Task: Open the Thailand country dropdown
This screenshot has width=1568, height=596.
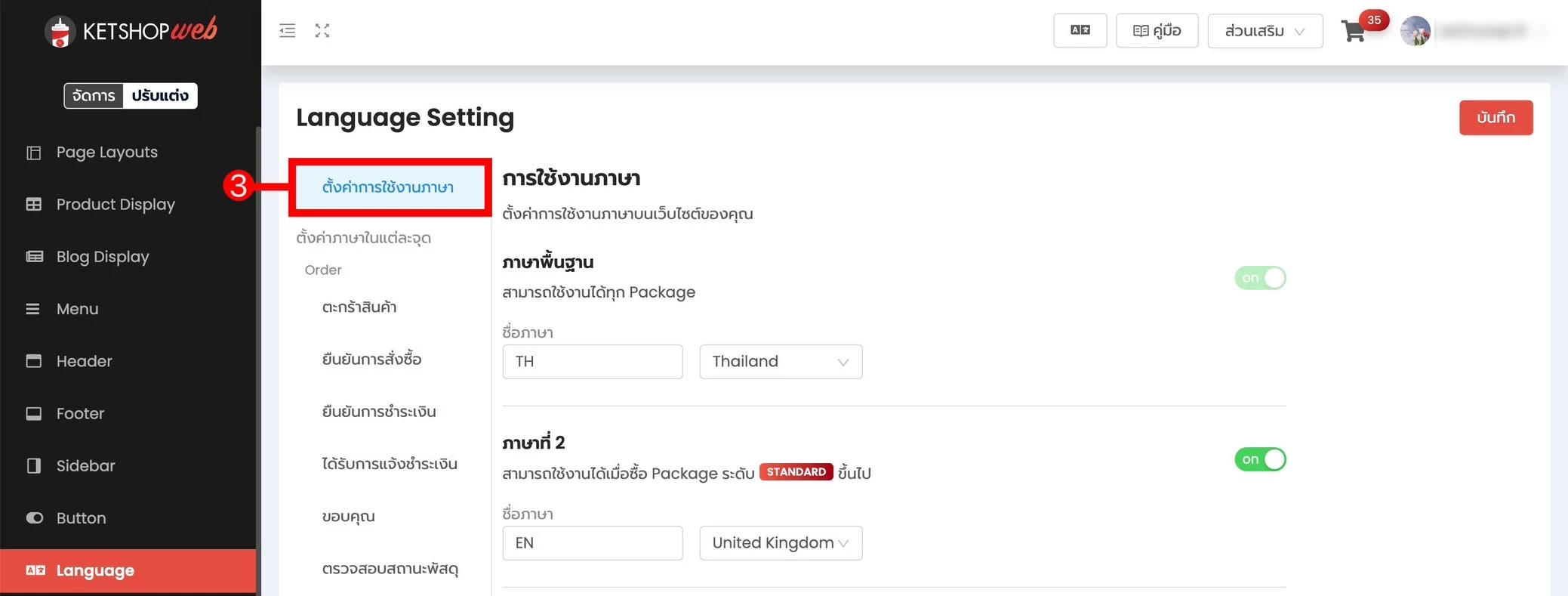Action: 781,362
